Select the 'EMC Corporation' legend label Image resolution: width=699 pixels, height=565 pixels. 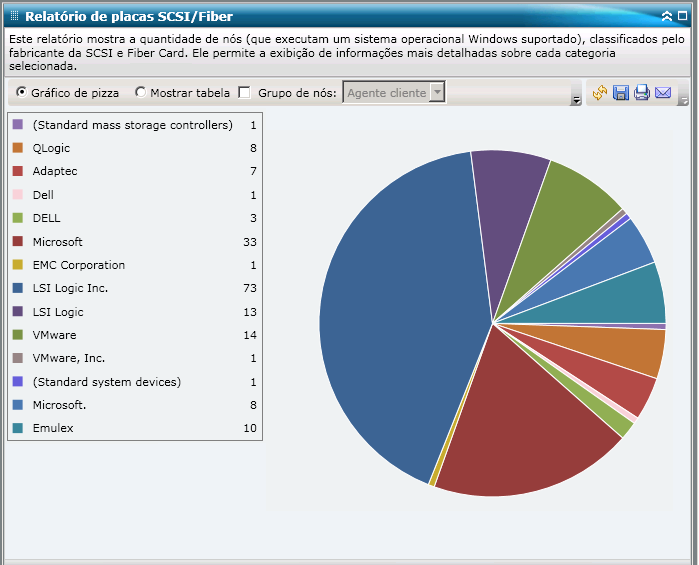coord(79,265)
